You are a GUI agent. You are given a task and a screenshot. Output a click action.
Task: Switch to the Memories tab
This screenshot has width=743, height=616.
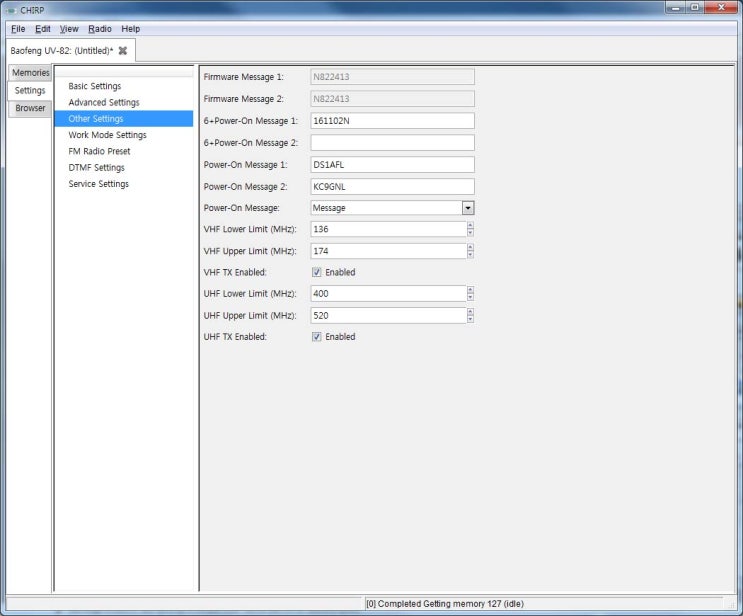tap(30, 72)
